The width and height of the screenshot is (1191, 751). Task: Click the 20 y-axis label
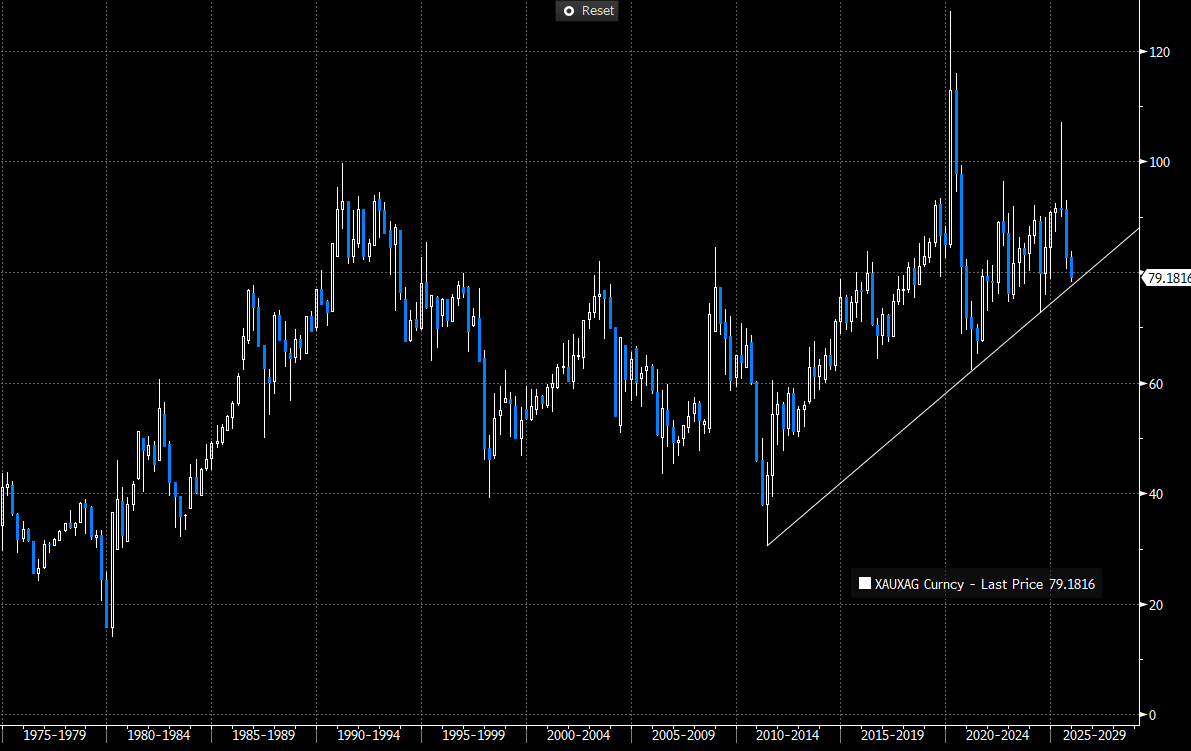pos(1156,605)
